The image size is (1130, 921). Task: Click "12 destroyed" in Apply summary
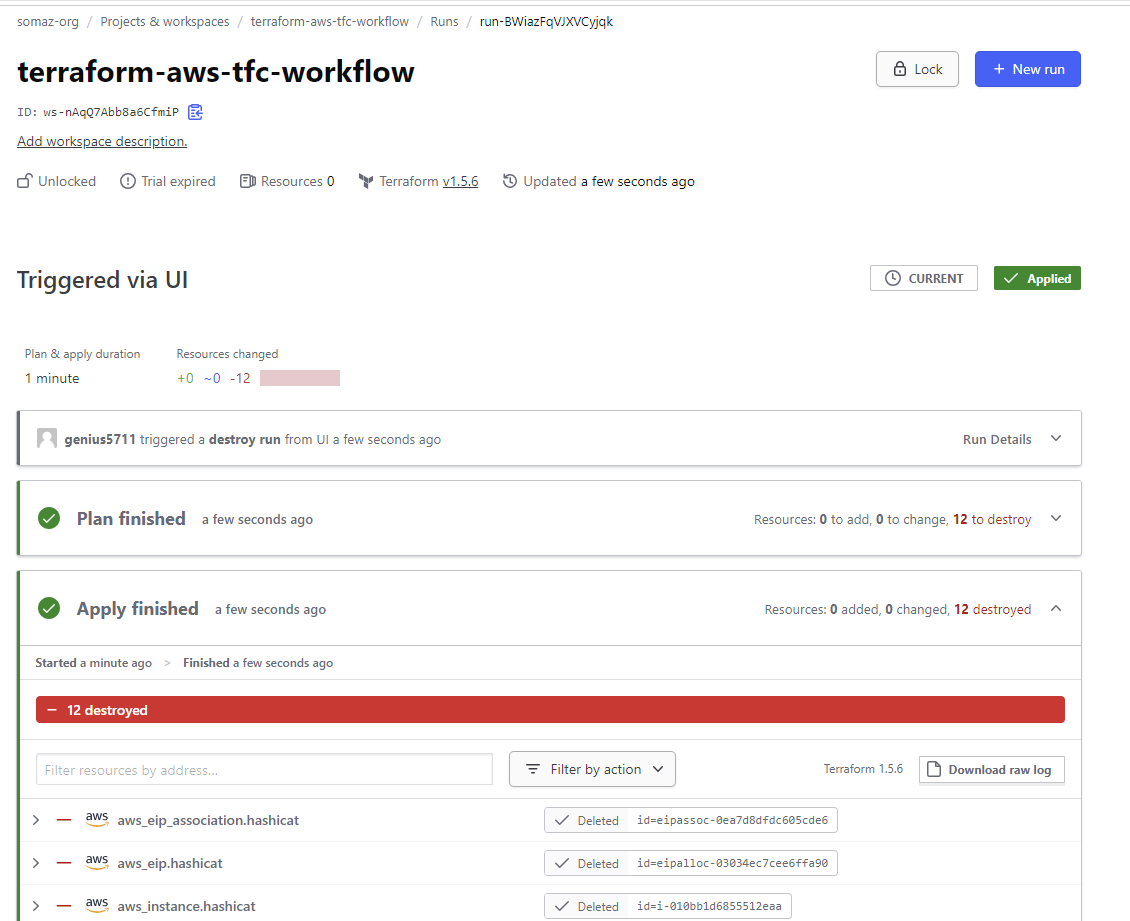pos(992,609)
